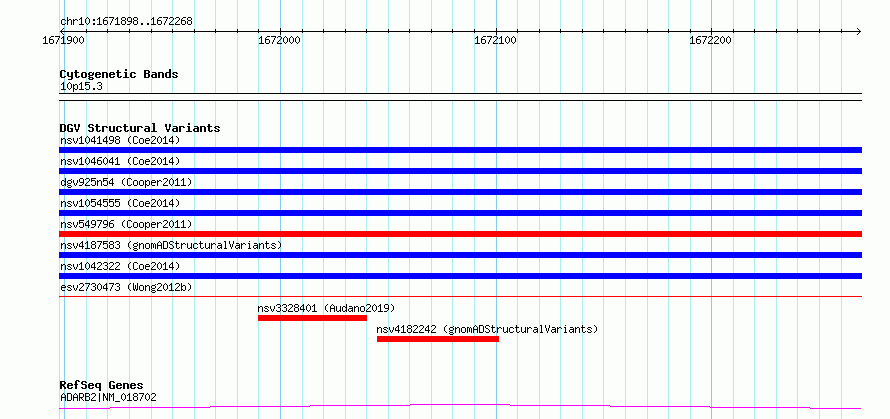Select the short red bar under nsv3328401
The width and height of the screenshot is (890, 419).
tap(312, 318)
